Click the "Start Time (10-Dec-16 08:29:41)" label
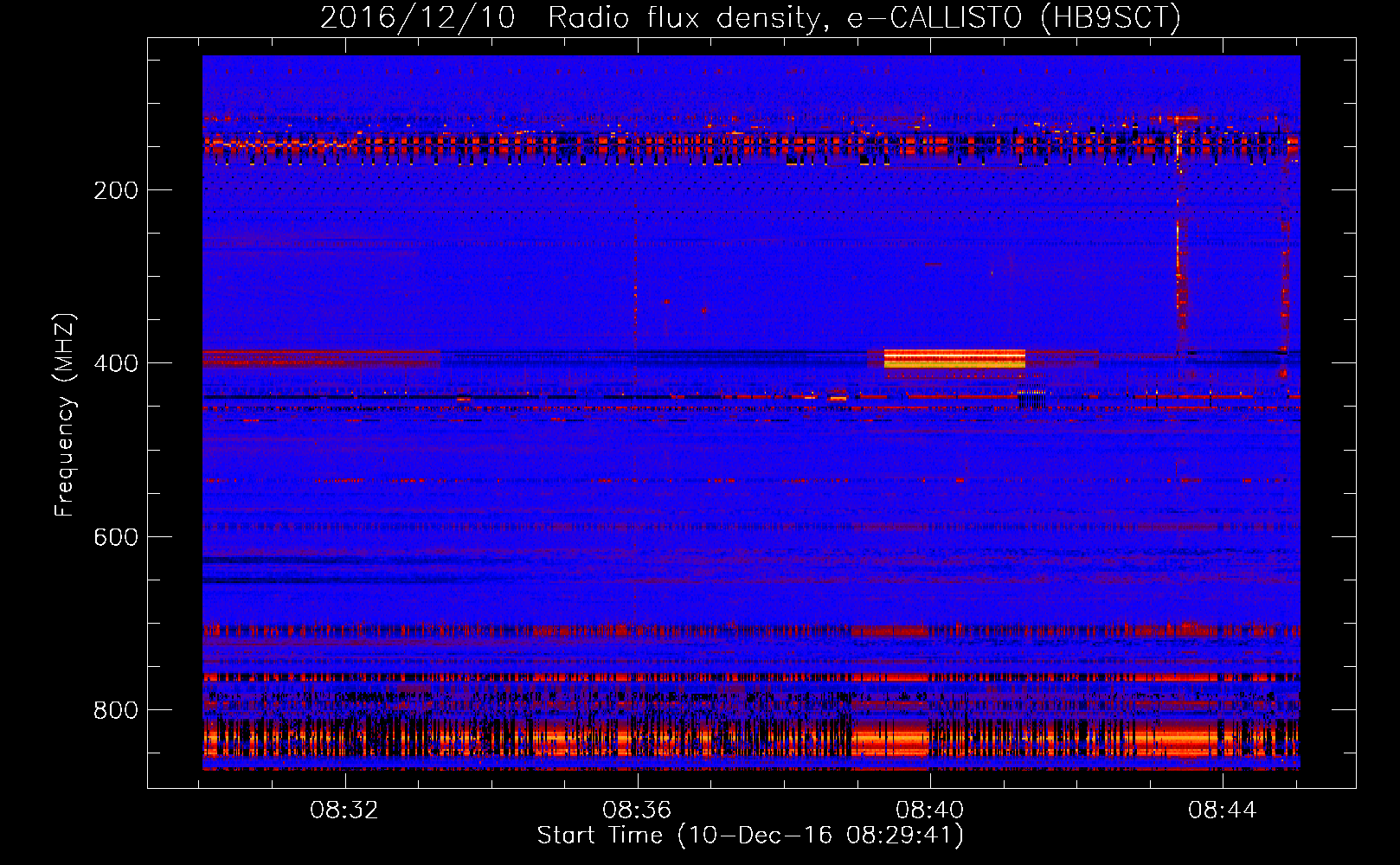The image size is (1400, 865). 750,836
